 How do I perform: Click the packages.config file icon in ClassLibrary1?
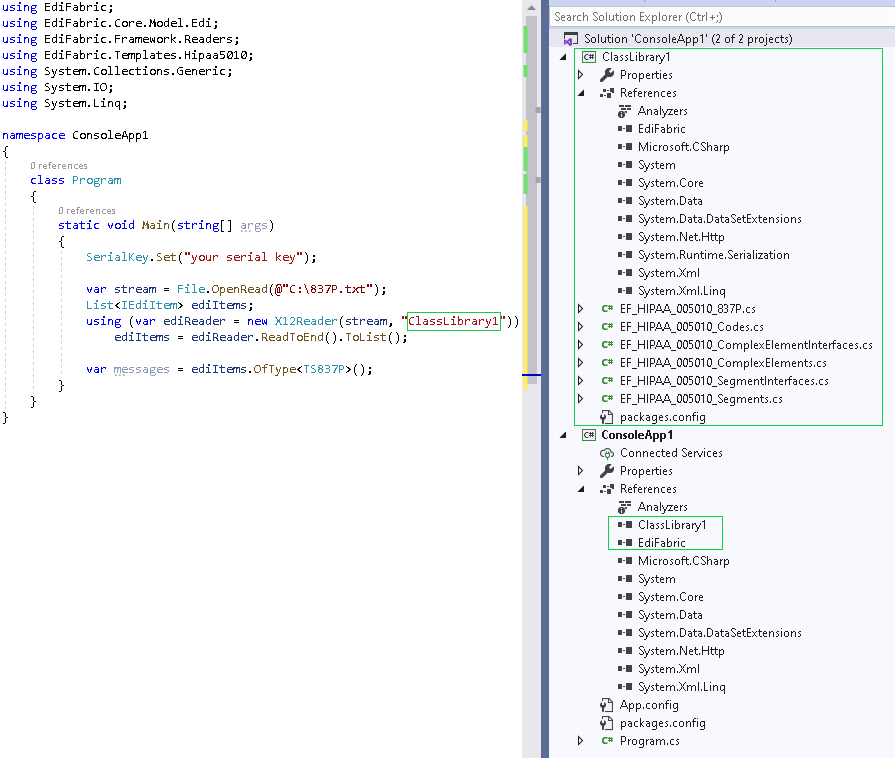point(607,417)
